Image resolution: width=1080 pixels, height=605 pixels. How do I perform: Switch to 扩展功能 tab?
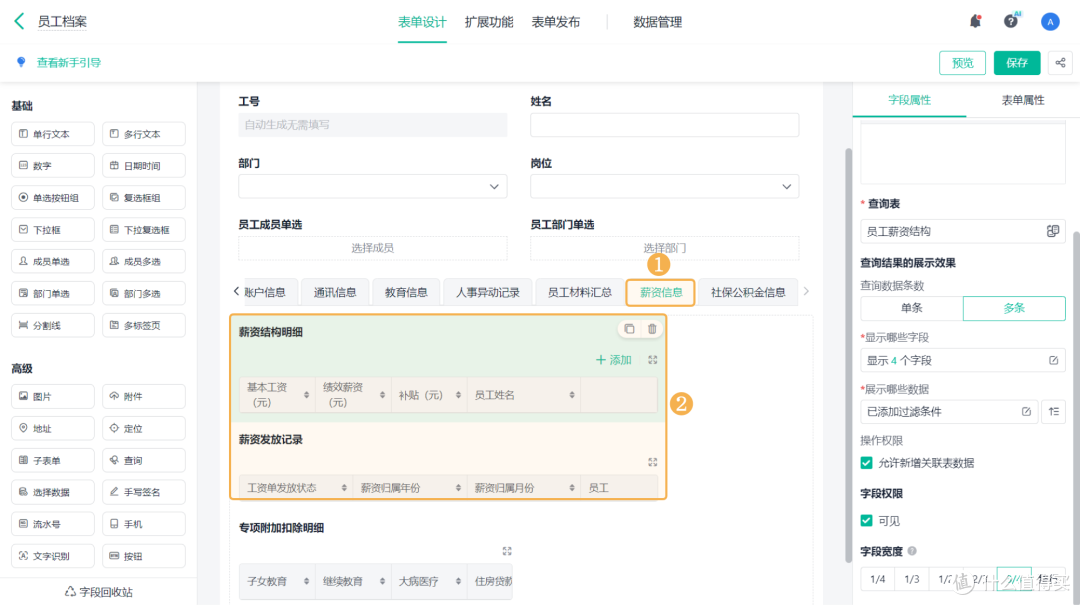pyautogui.click(x=488, y=22)
